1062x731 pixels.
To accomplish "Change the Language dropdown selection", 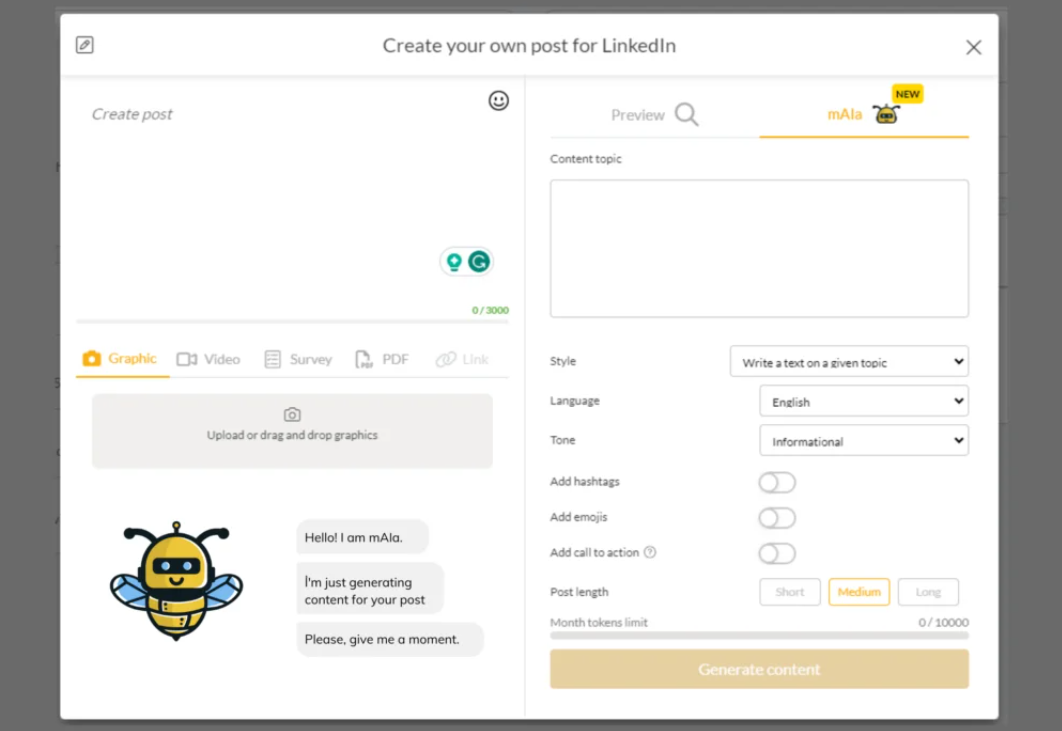I will point(863,400).
